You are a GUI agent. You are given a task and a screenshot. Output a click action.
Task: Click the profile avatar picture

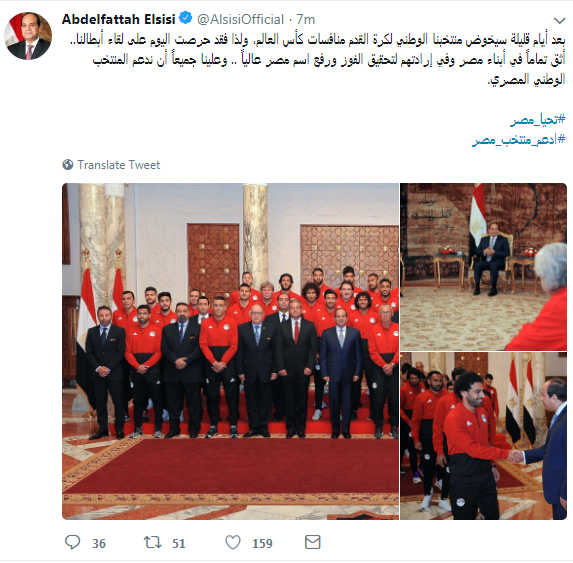pos(28,36)
